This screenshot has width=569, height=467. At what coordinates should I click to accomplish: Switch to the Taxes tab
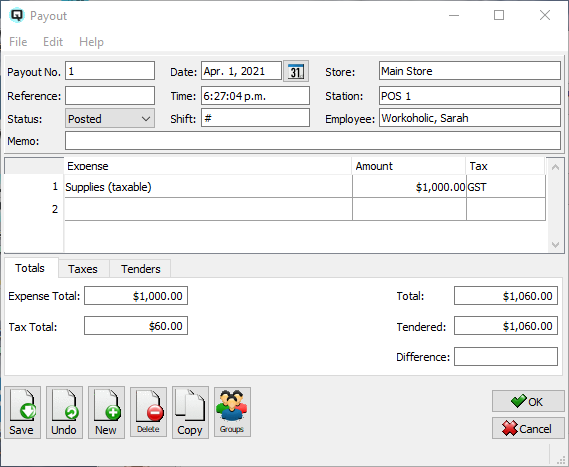coord(83,269)
